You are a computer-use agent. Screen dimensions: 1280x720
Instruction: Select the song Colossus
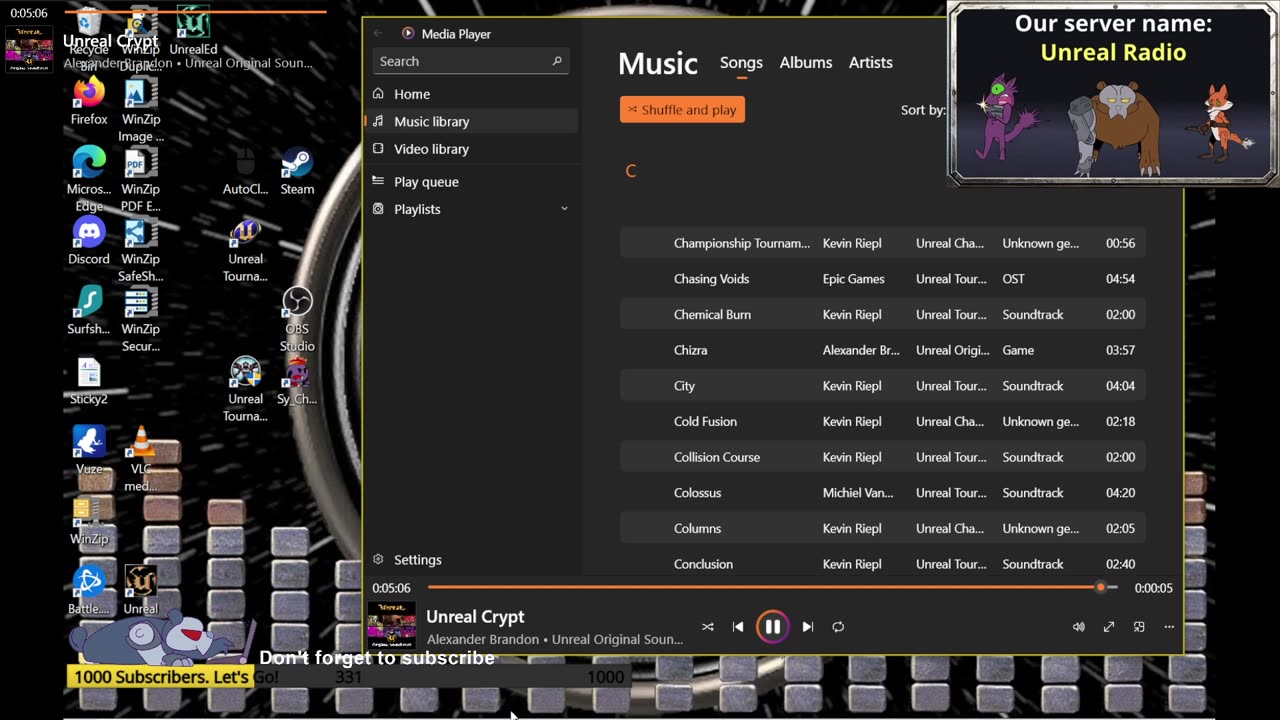882,493
